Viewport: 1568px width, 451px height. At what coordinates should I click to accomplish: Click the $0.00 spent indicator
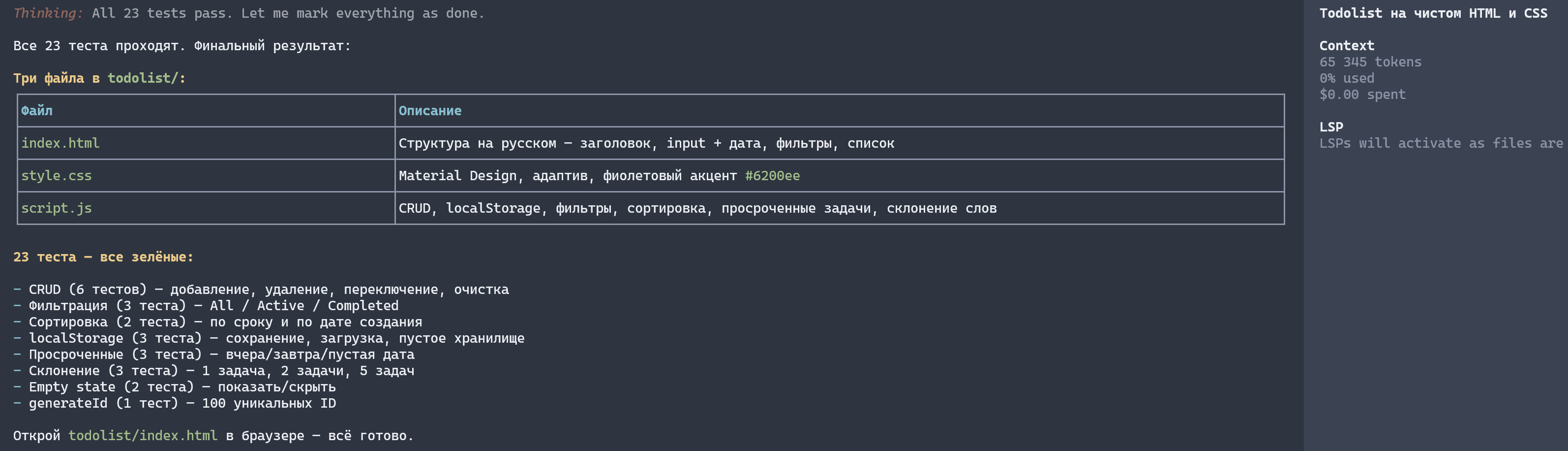(1362, 95)
